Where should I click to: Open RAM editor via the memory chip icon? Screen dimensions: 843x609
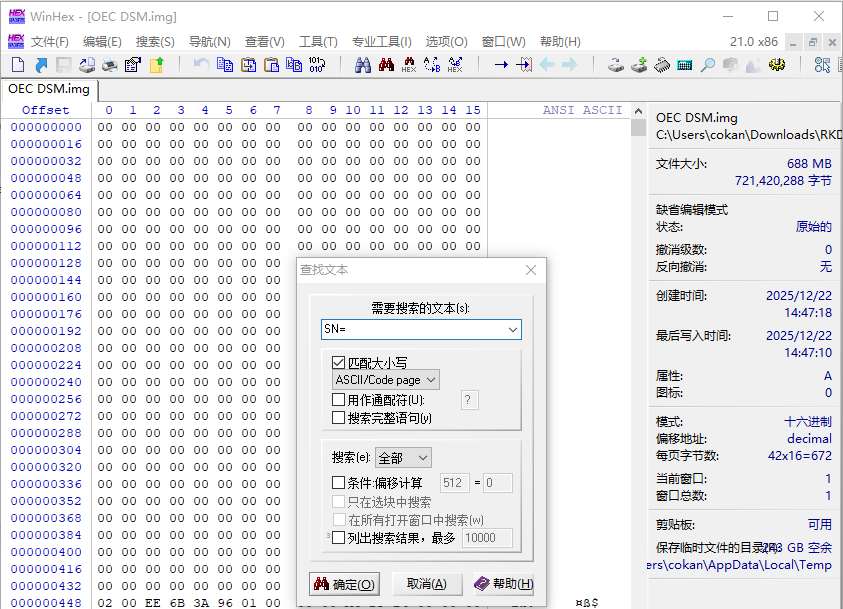point(661,65)
